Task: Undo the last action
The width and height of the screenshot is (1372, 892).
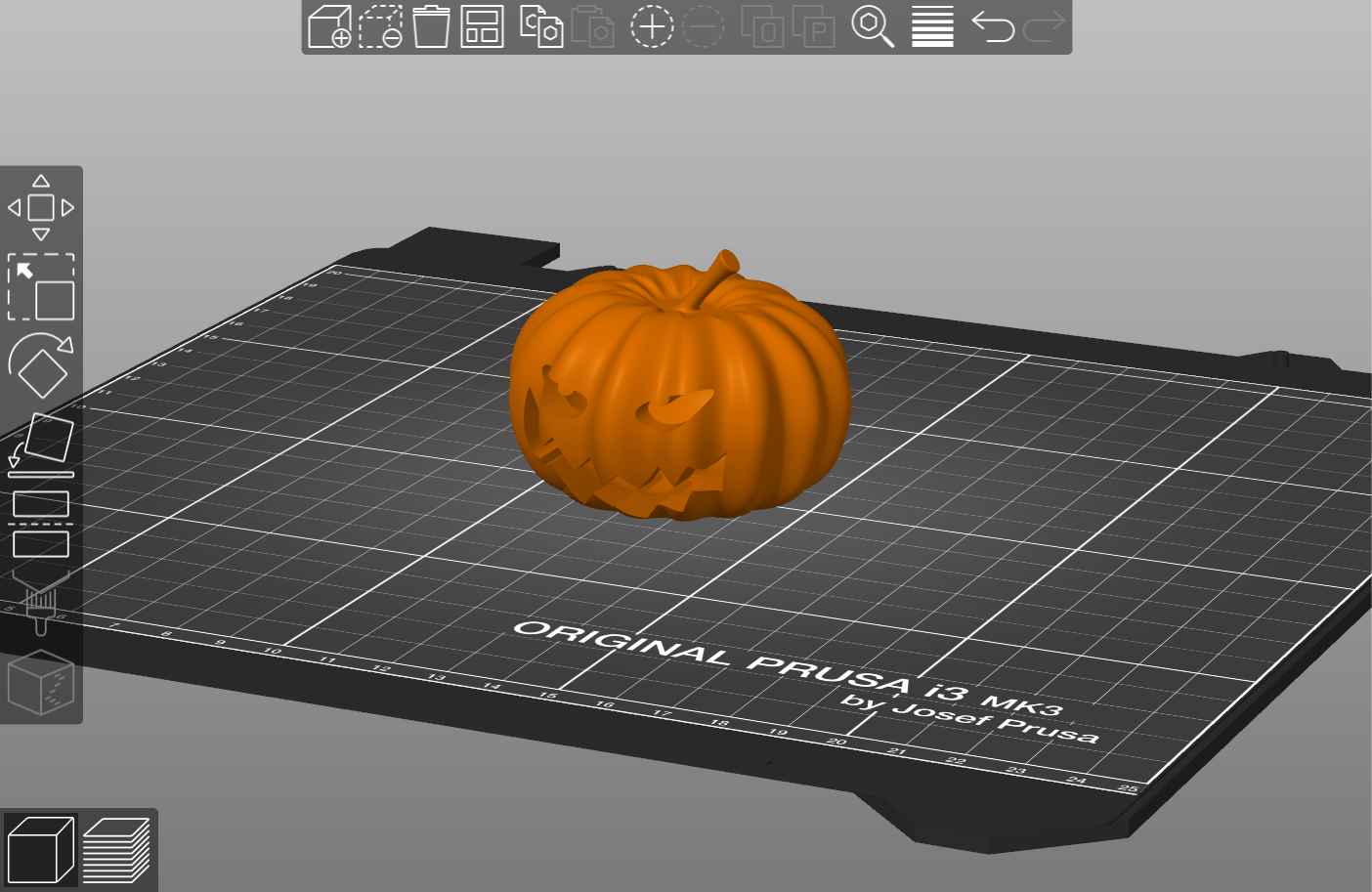Action: [993, 26]
